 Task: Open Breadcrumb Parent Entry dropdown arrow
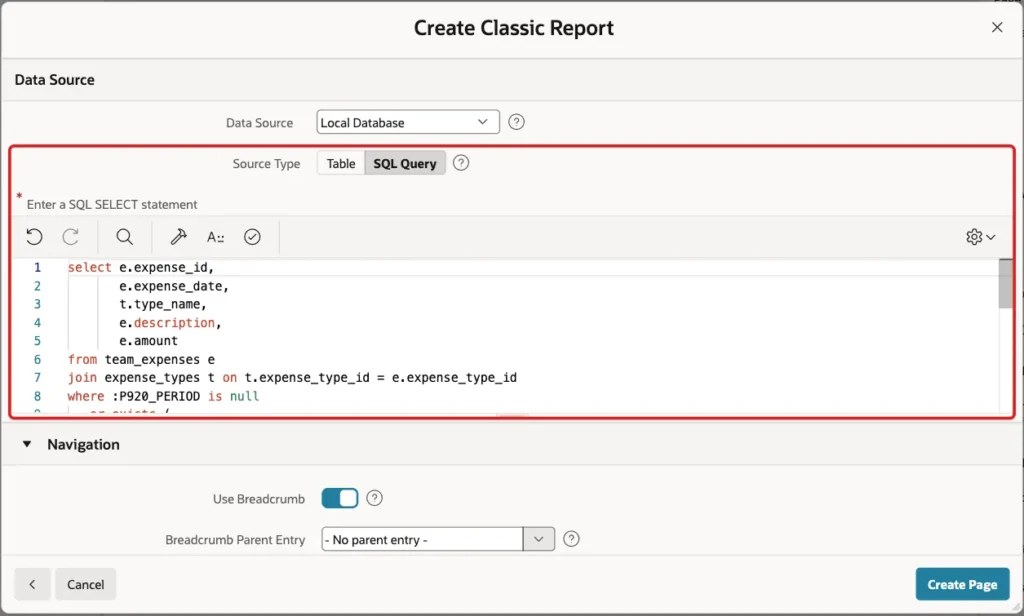pyautogui.click(x=539, y=539)
